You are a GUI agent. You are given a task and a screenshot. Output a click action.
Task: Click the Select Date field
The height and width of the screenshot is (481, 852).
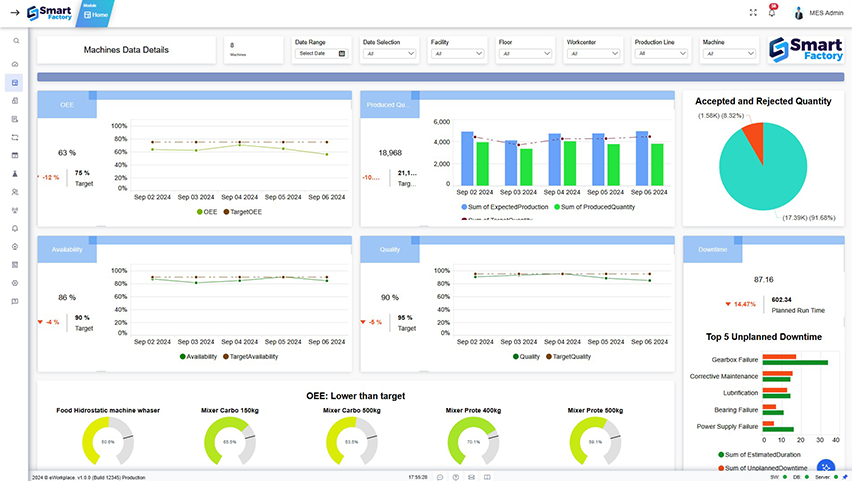[x=321, y=53]
